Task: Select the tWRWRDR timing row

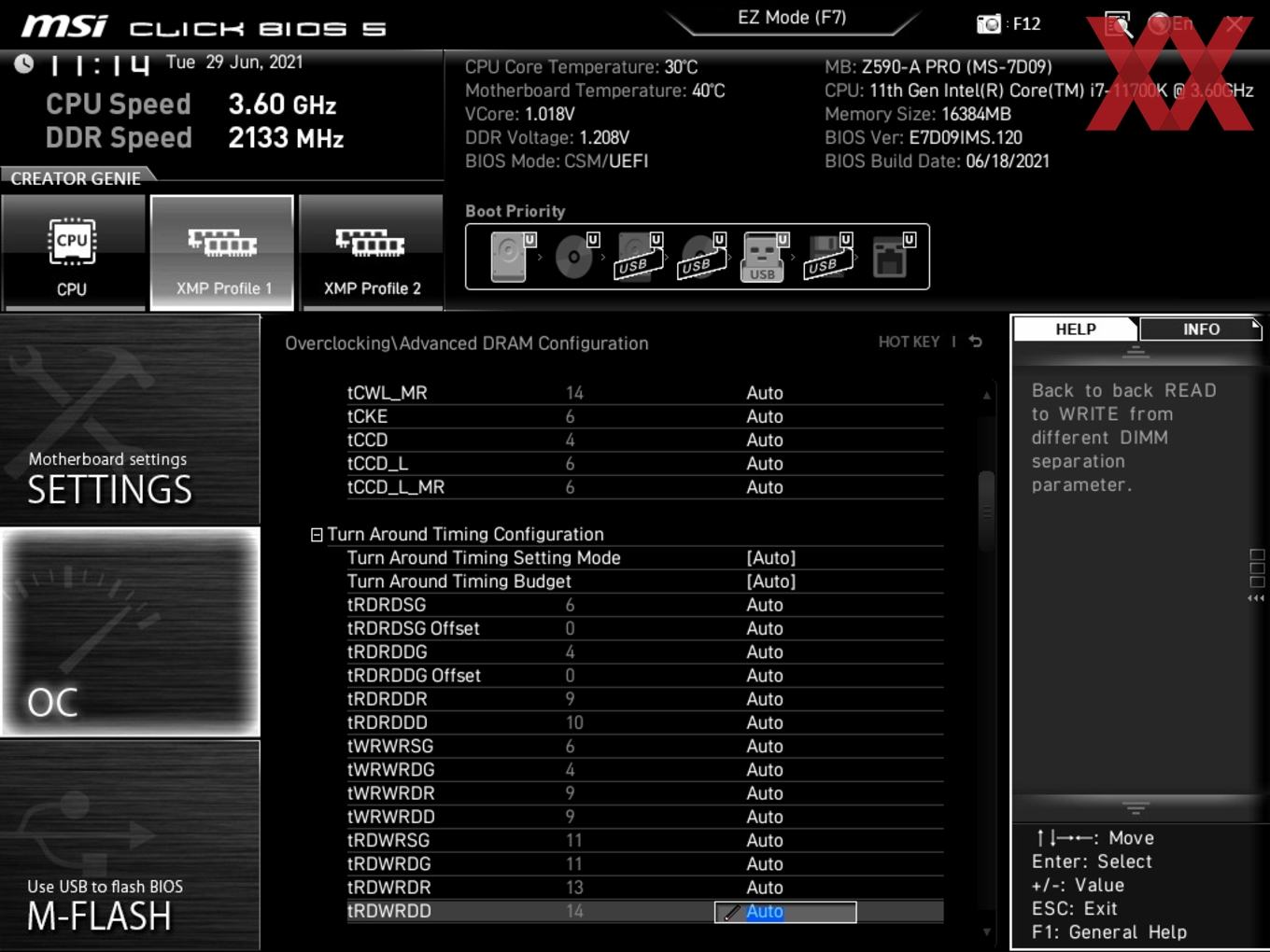Action: click(644, 793)
